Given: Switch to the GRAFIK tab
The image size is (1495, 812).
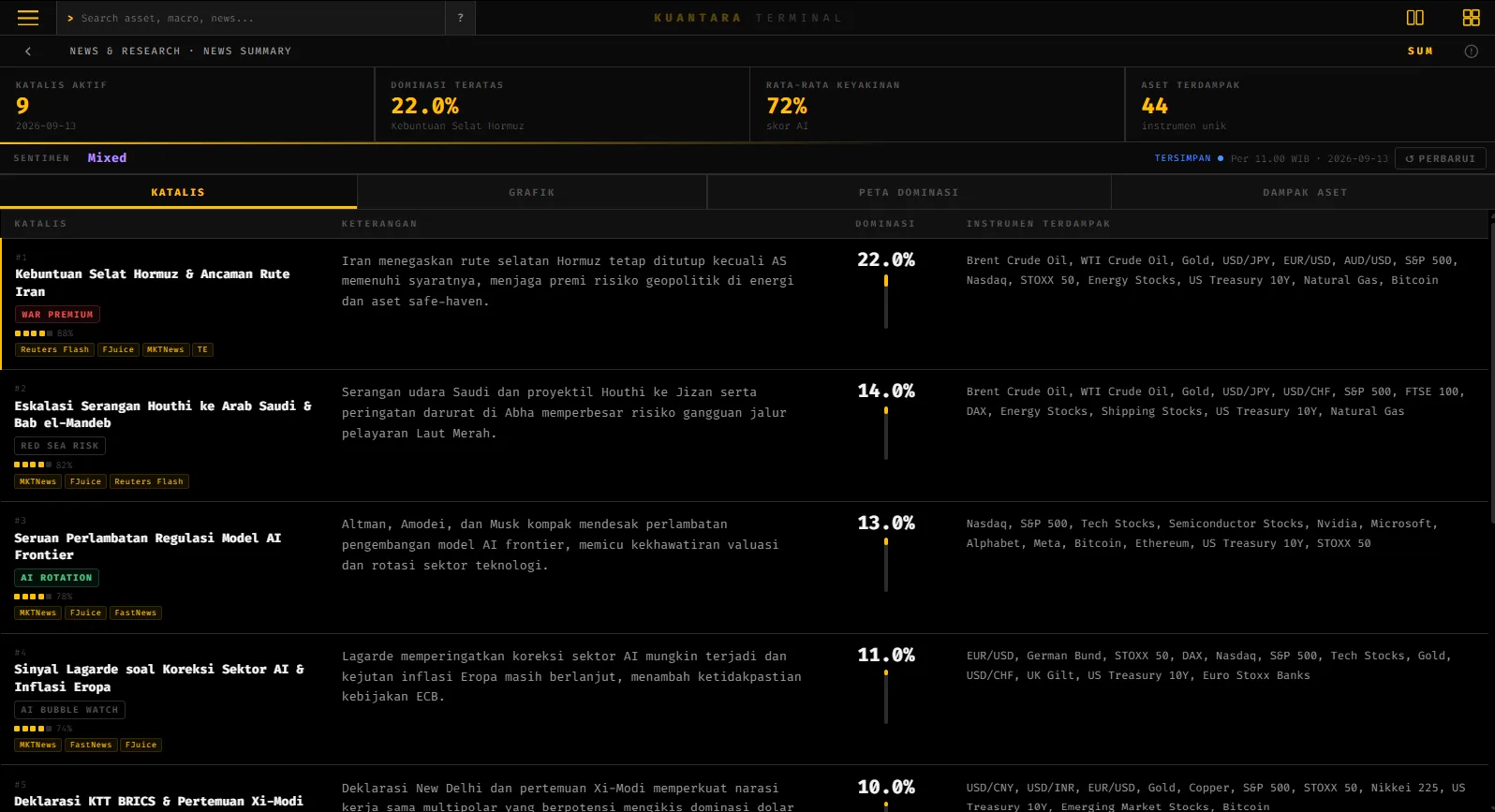Looking at the screenshot, I should (x=532, y=192).
